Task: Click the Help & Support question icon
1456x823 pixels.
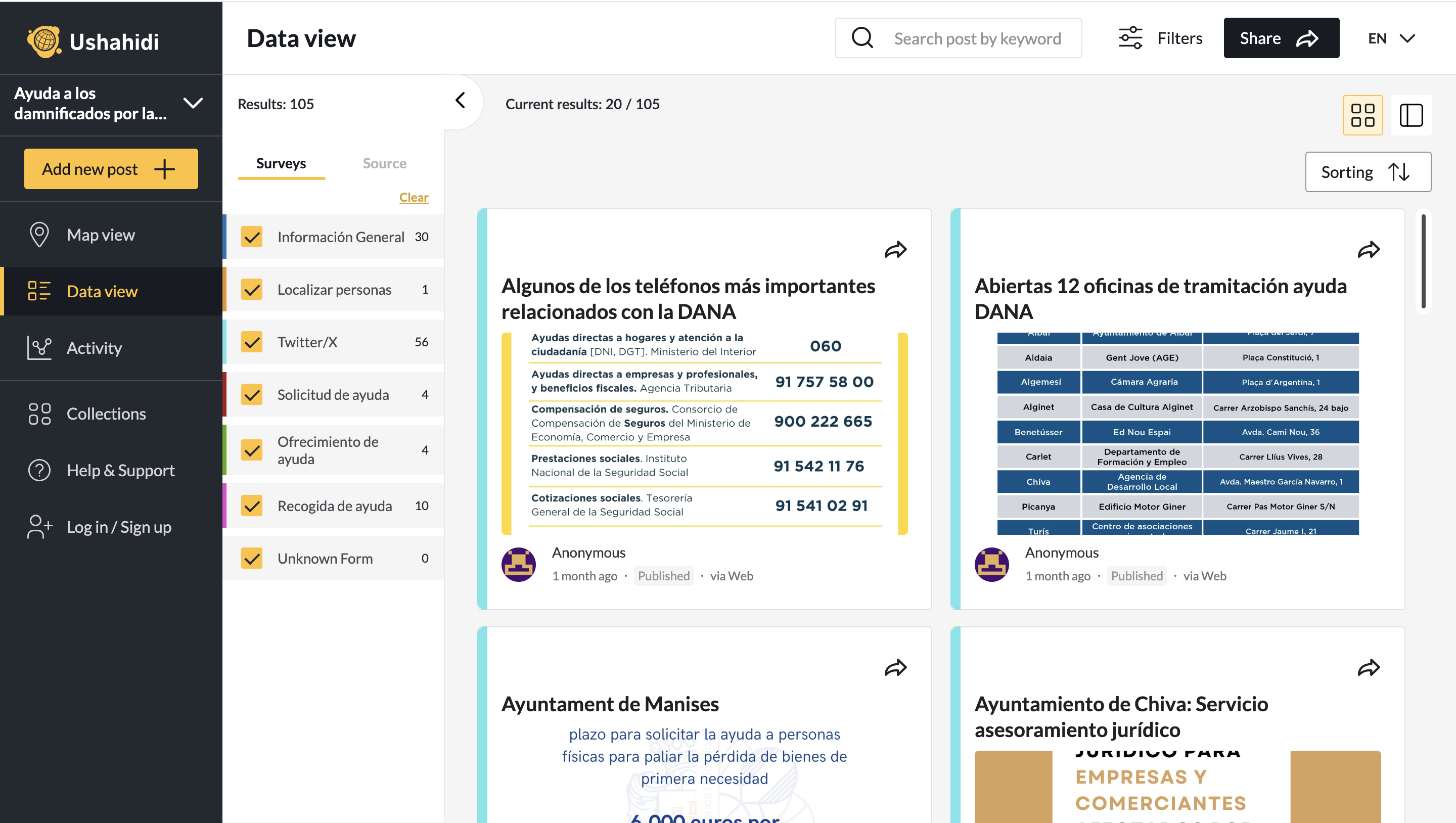Action: click(x=39, y=470)
